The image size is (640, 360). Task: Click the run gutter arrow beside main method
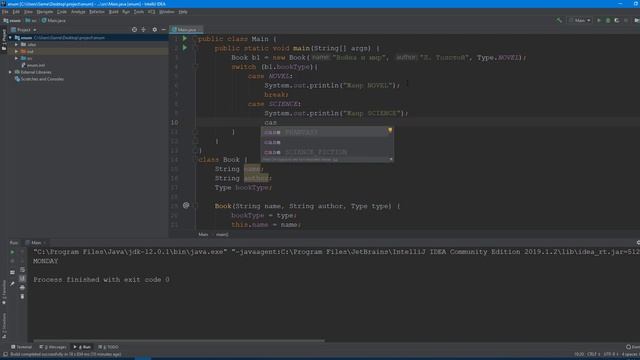tap(184, 48)
